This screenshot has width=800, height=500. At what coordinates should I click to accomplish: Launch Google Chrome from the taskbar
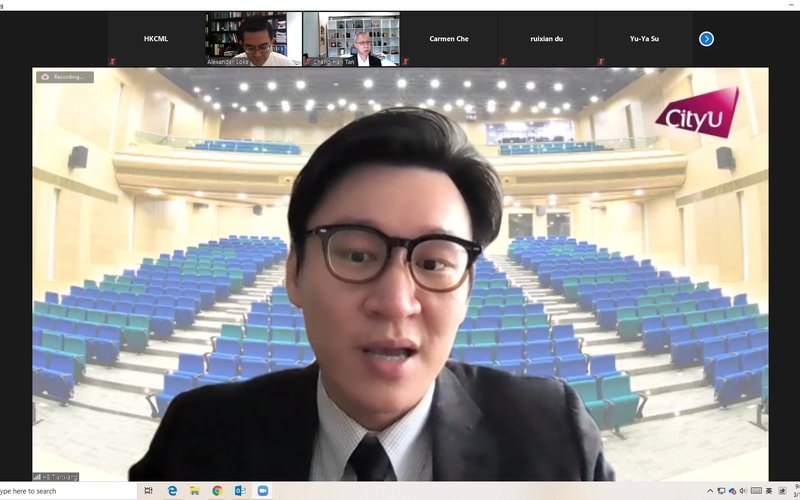(217, 491)
